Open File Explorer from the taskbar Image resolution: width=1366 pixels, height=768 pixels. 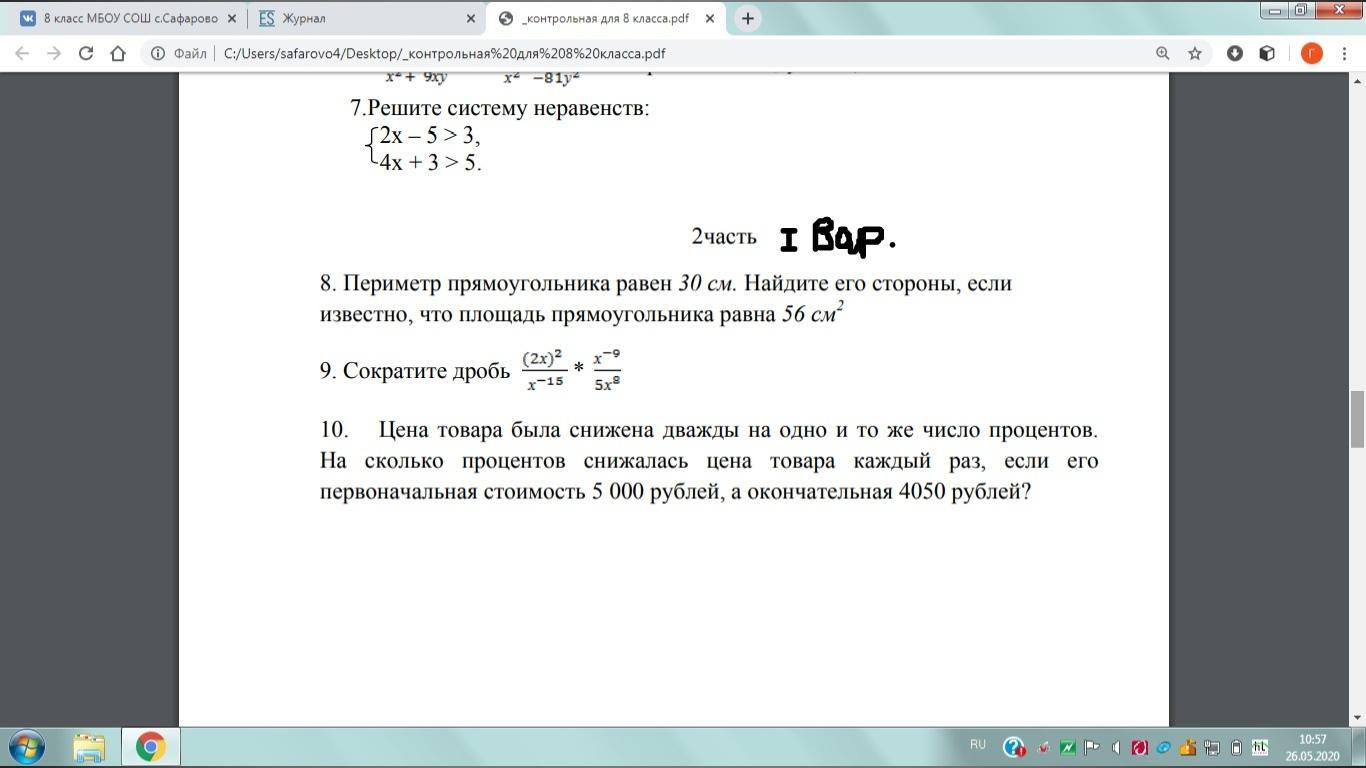coord(89,747)
